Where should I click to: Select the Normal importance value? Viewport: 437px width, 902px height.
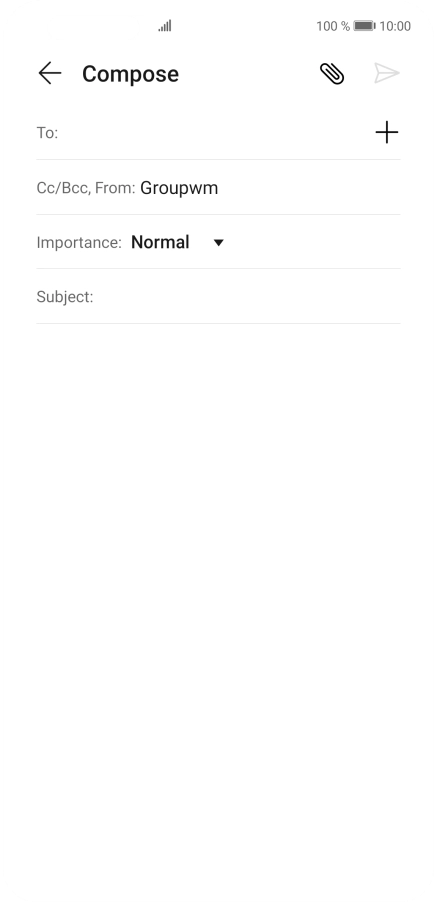[160, 242]
